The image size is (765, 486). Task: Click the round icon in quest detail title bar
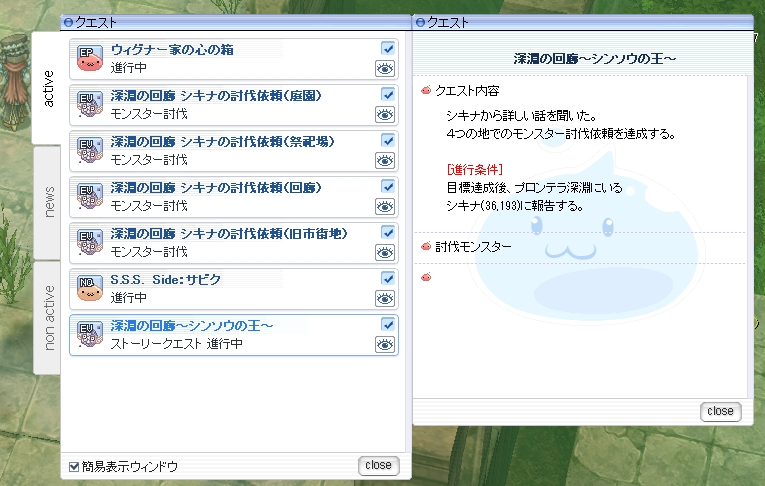click(420, 22)
